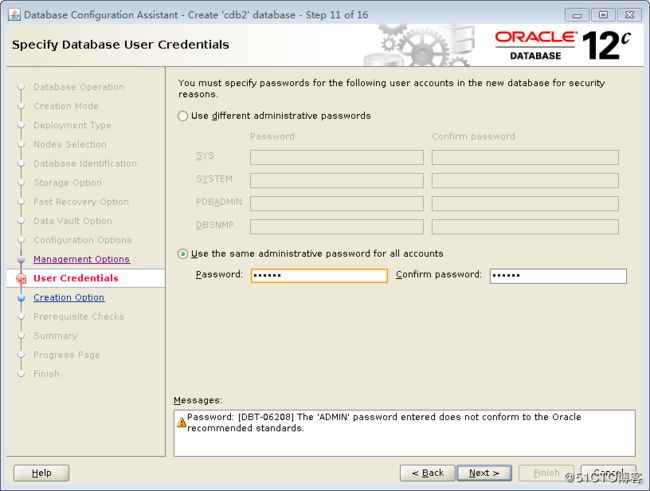
Task: Click the Finish step in sidebar
Action: tap(46, 374)
